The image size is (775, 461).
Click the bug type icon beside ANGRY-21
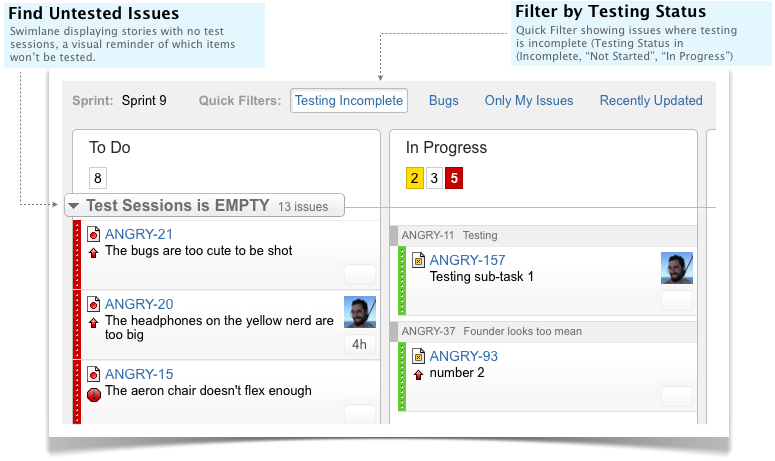pos(94,234)
